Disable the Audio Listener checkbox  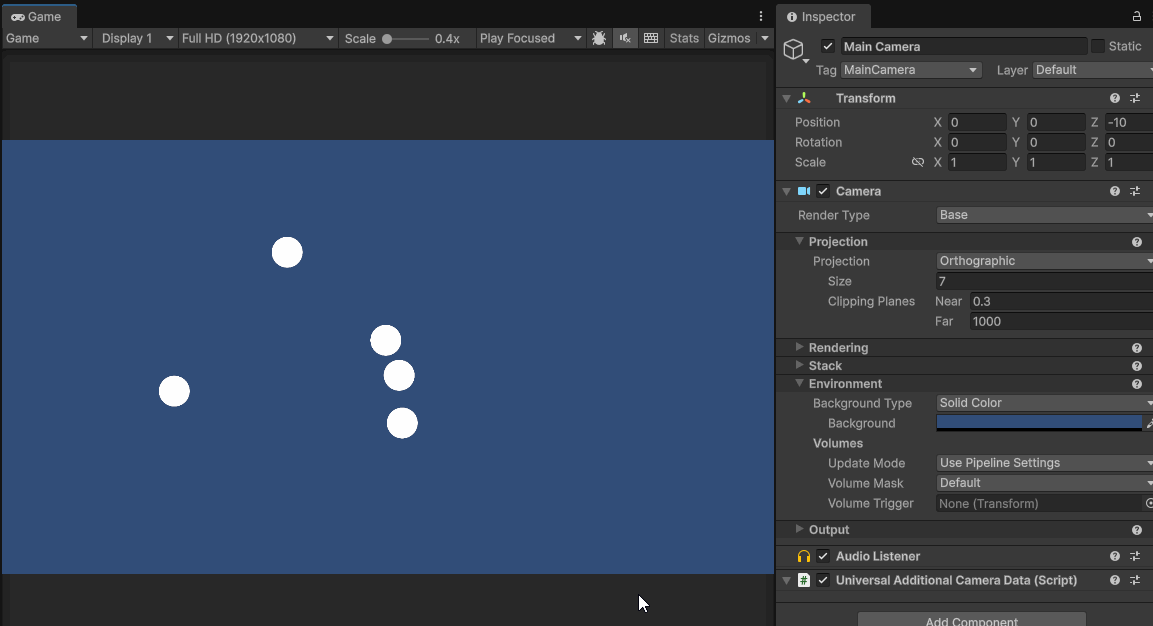tap(823, 556)
